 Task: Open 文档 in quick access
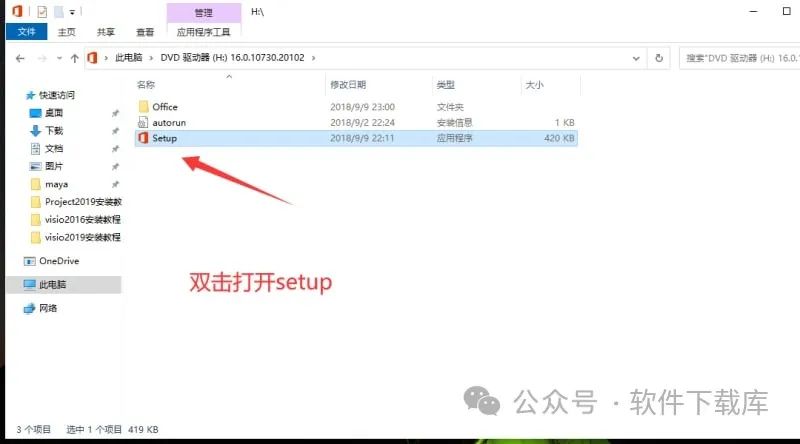[54, 149]
